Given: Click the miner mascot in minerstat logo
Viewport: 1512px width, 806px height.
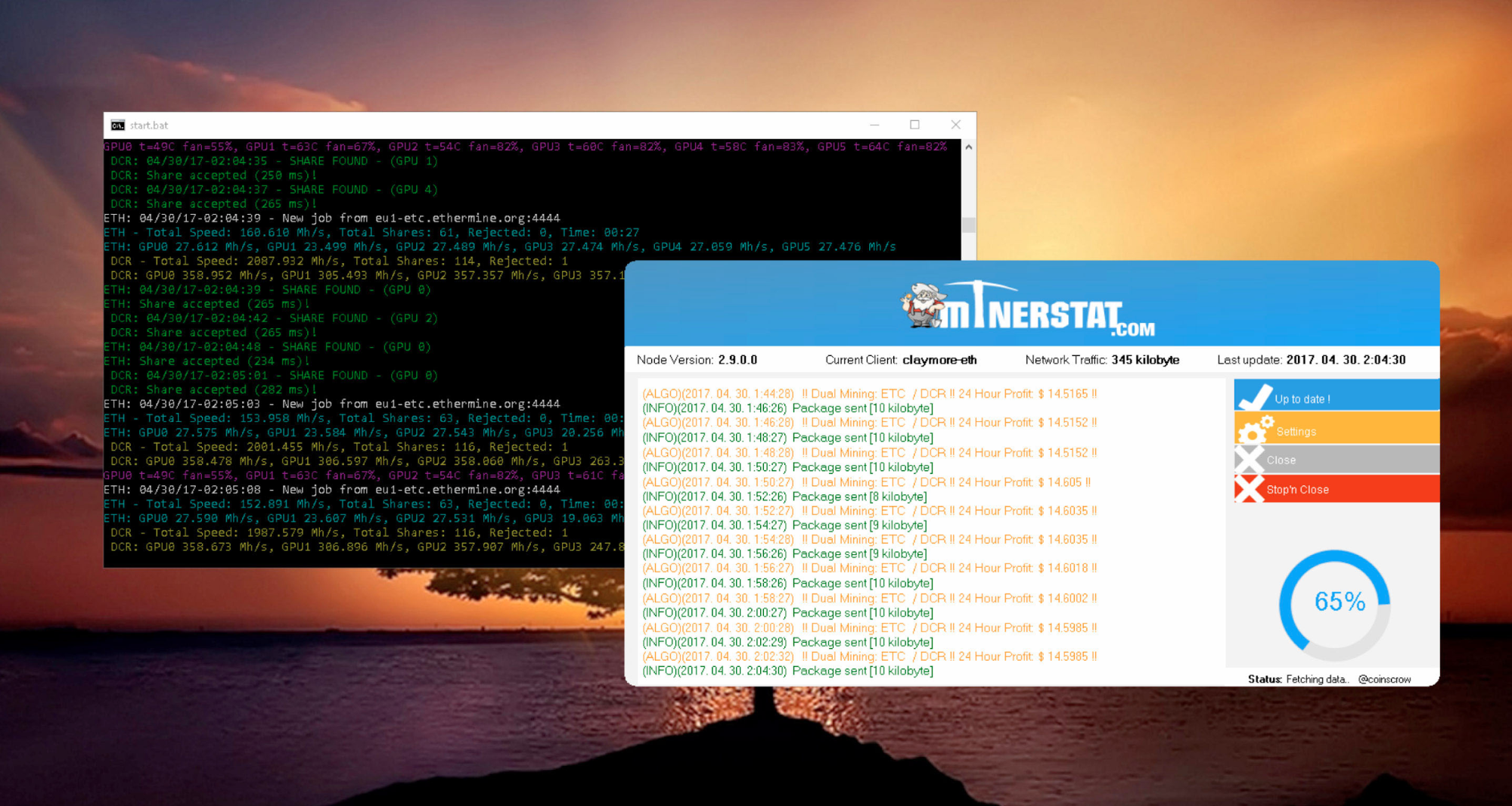Looking at the screenshot, I should [924, 305].
